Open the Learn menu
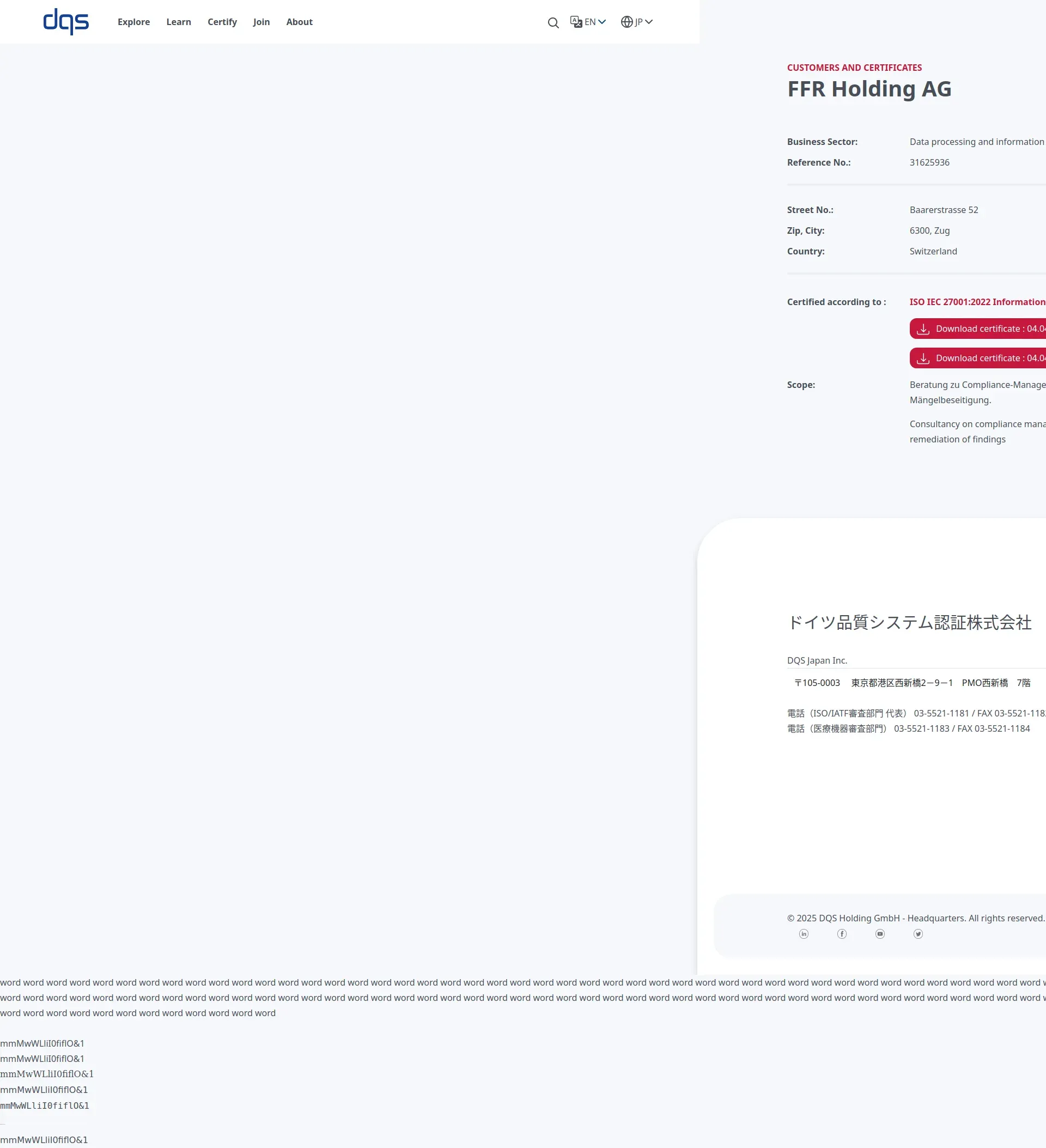This screenshot has height=1148, width=1046. point(179,22)
